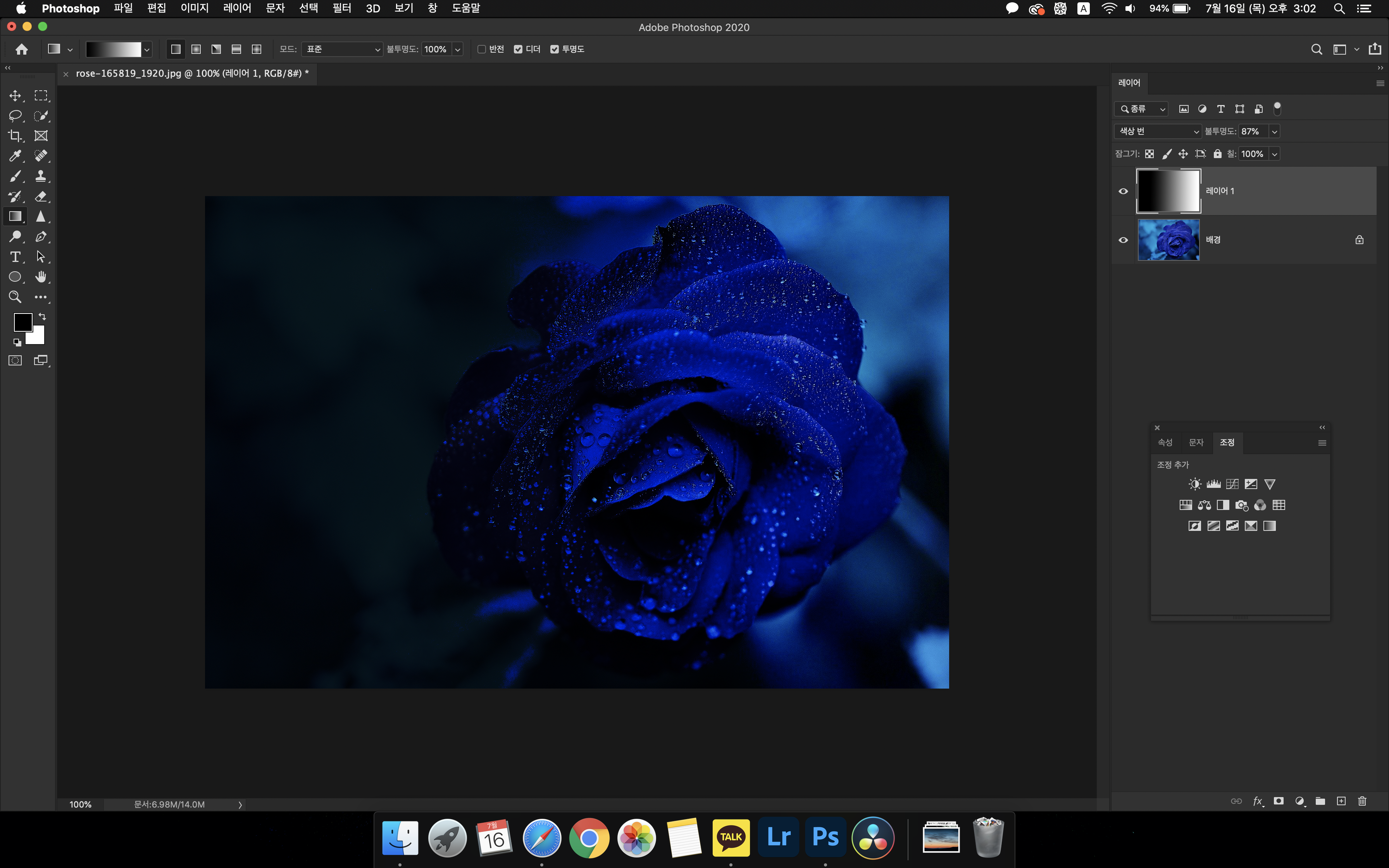Add a Hue/Saturation adjustment
Image resolution: width=1389 pixels, height=868 pixels.
coord(1185,505)
